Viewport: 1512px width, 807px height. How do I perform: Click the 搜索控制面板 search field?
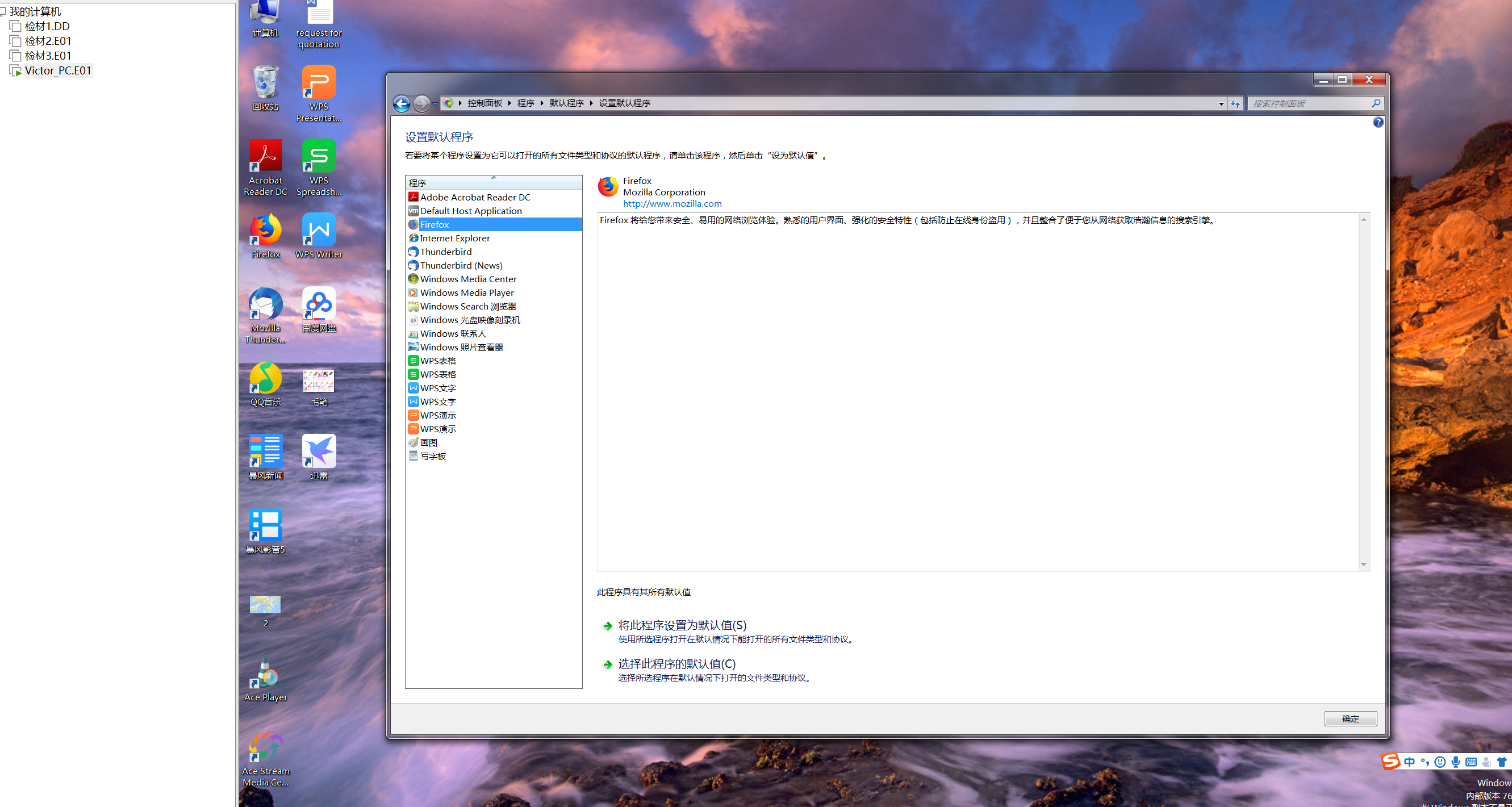1309,103
